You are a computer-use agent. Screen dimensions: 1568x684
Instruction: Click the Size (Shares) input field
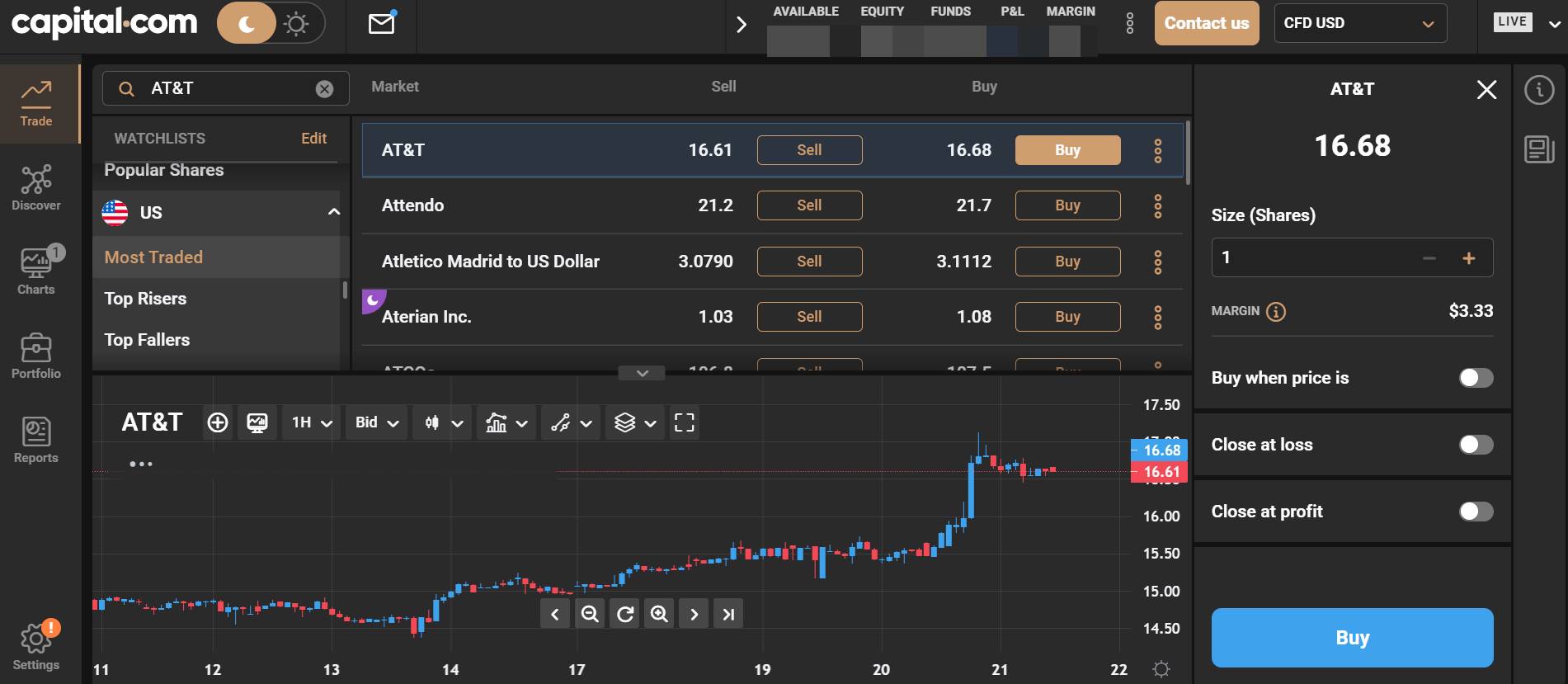pos(1352,257)
